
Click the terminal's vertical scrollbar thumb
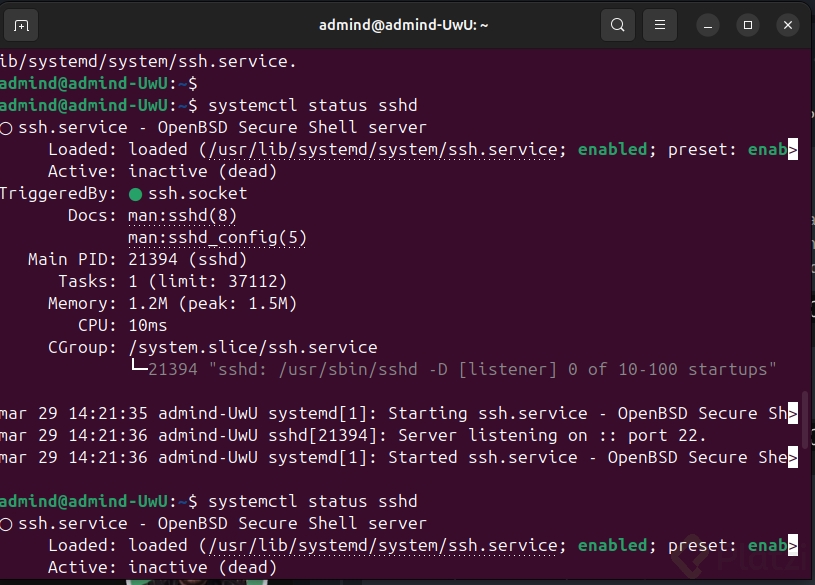805,420
